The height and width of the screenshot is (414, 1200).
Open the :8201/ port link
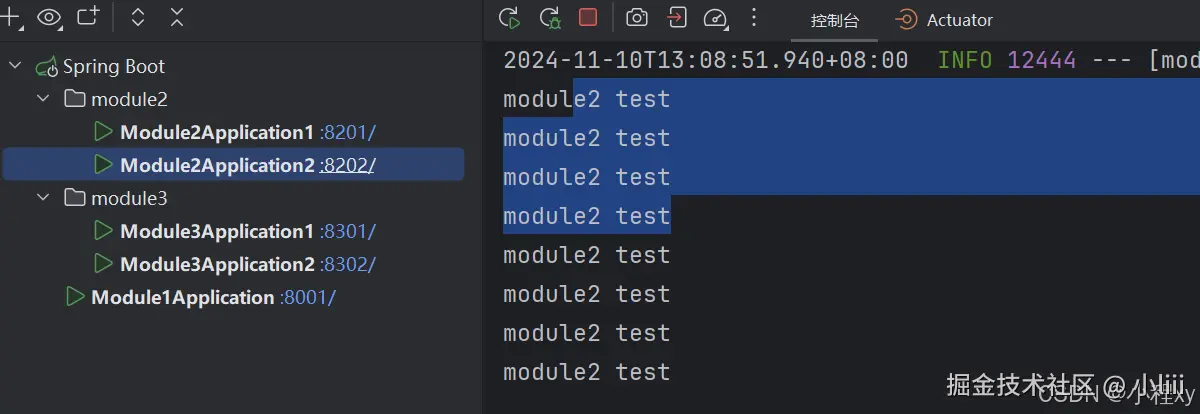coord(347,133)
